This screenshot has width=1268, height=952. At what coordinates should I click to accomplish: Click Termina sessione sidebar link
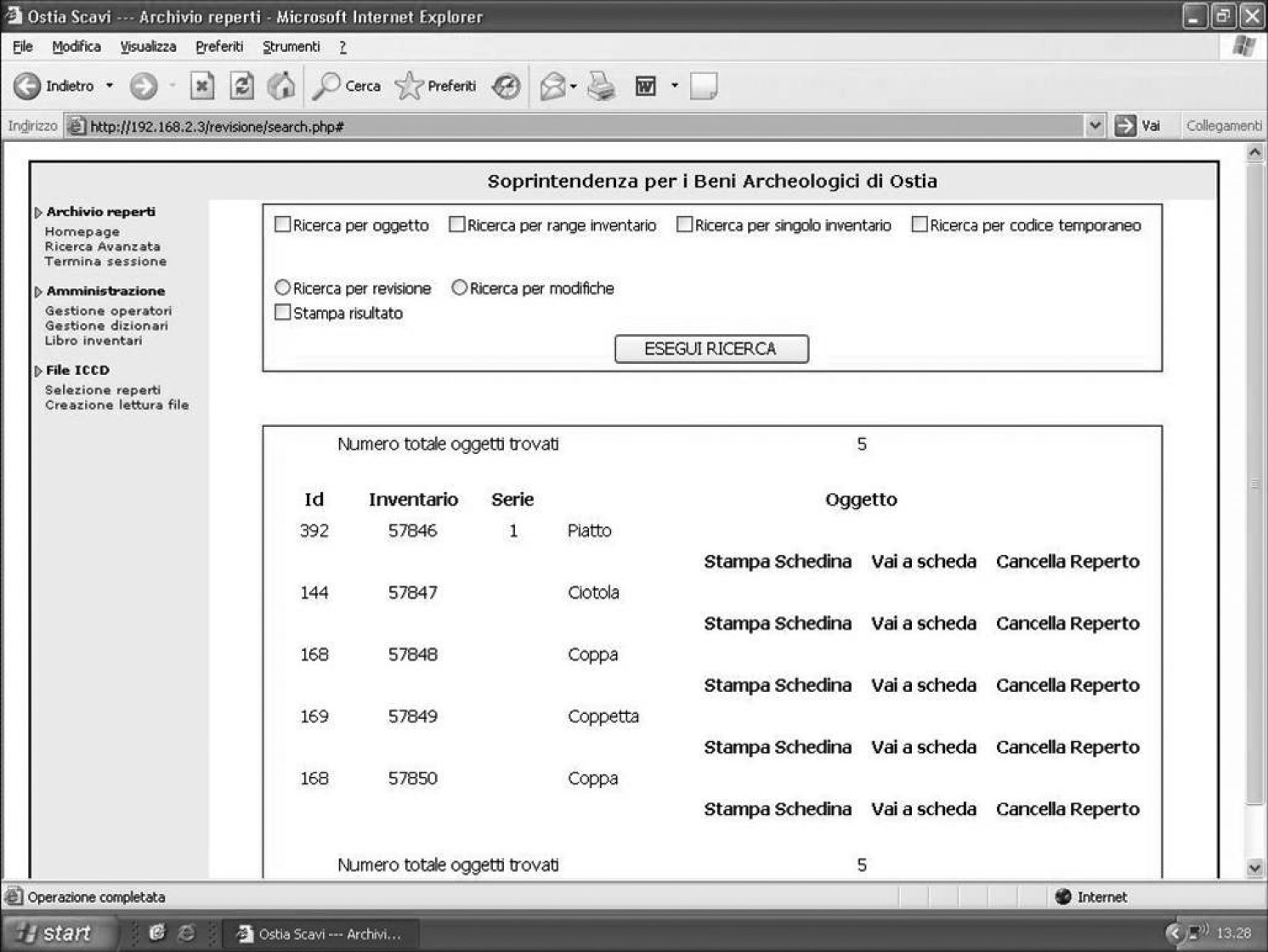point(105,261)
